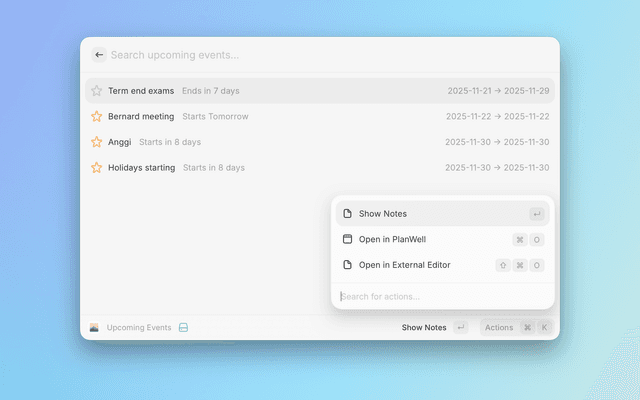Select the Bernard meeting event row
Viewport: 640px width, 400px height.
click(x=300, y=116)
